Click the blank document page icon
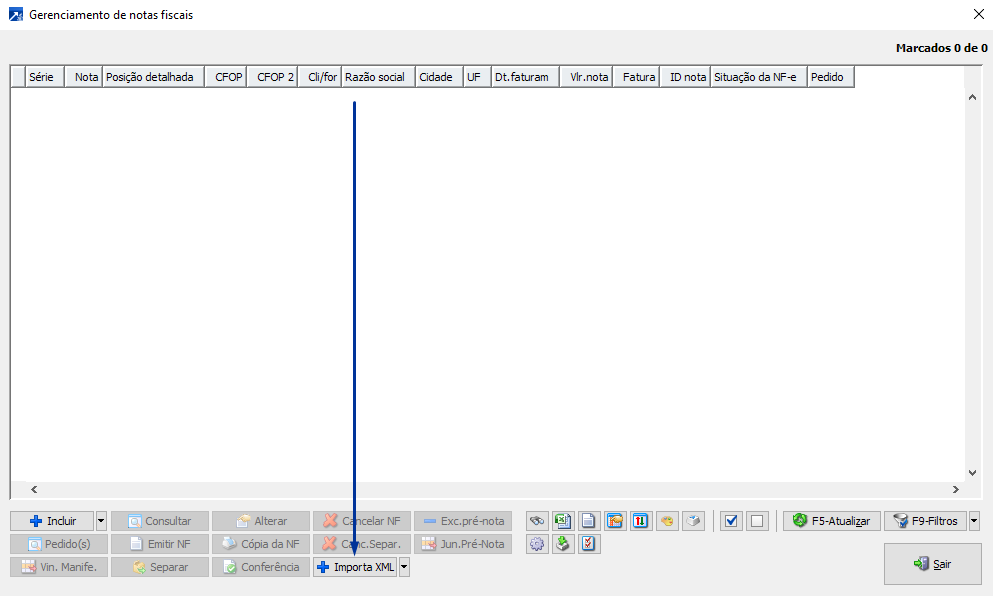 (x=589, y=521)
